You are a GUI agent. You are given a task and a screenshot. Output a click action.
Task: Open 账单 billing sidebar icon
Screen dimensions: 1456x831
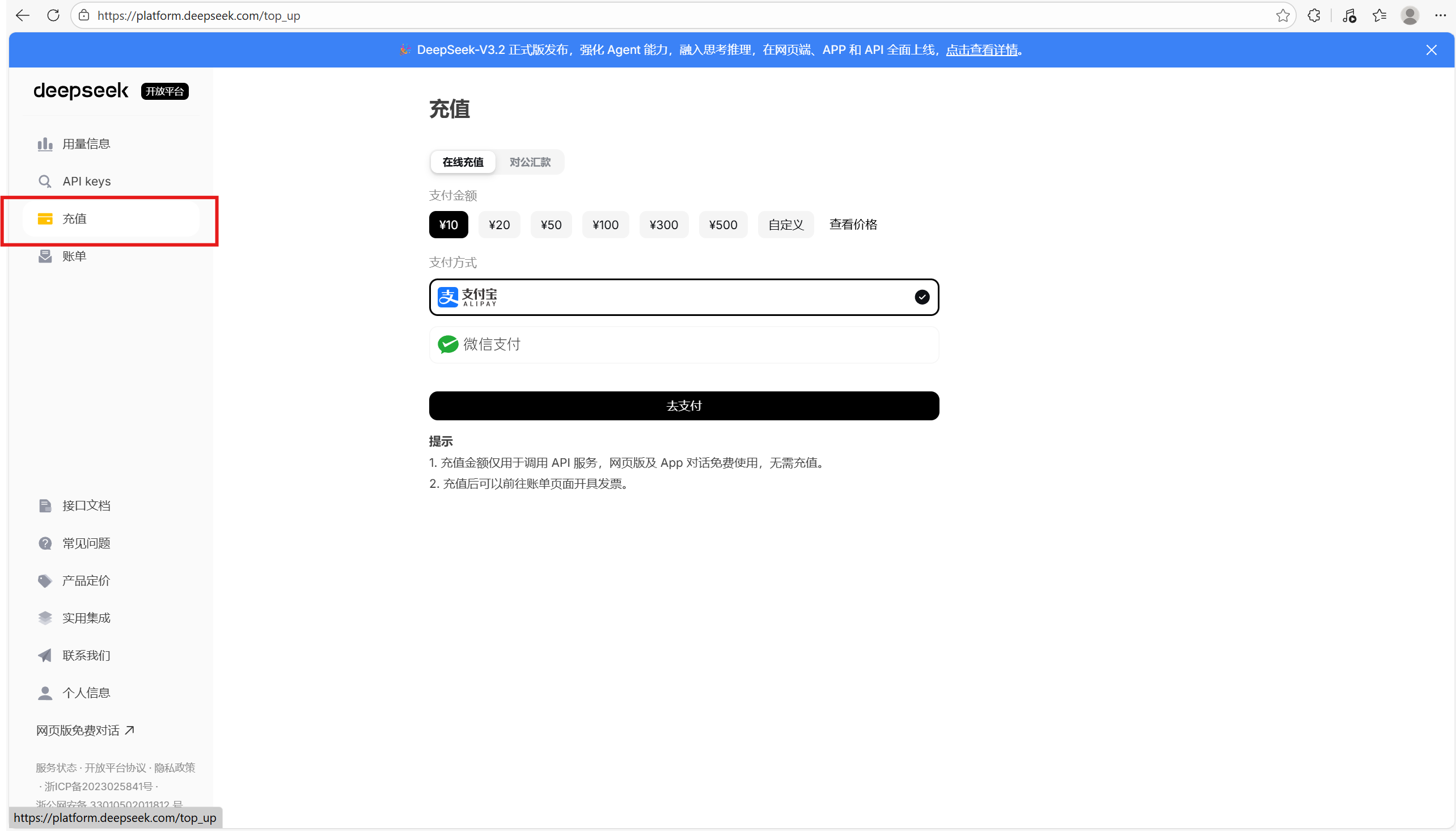44,256
